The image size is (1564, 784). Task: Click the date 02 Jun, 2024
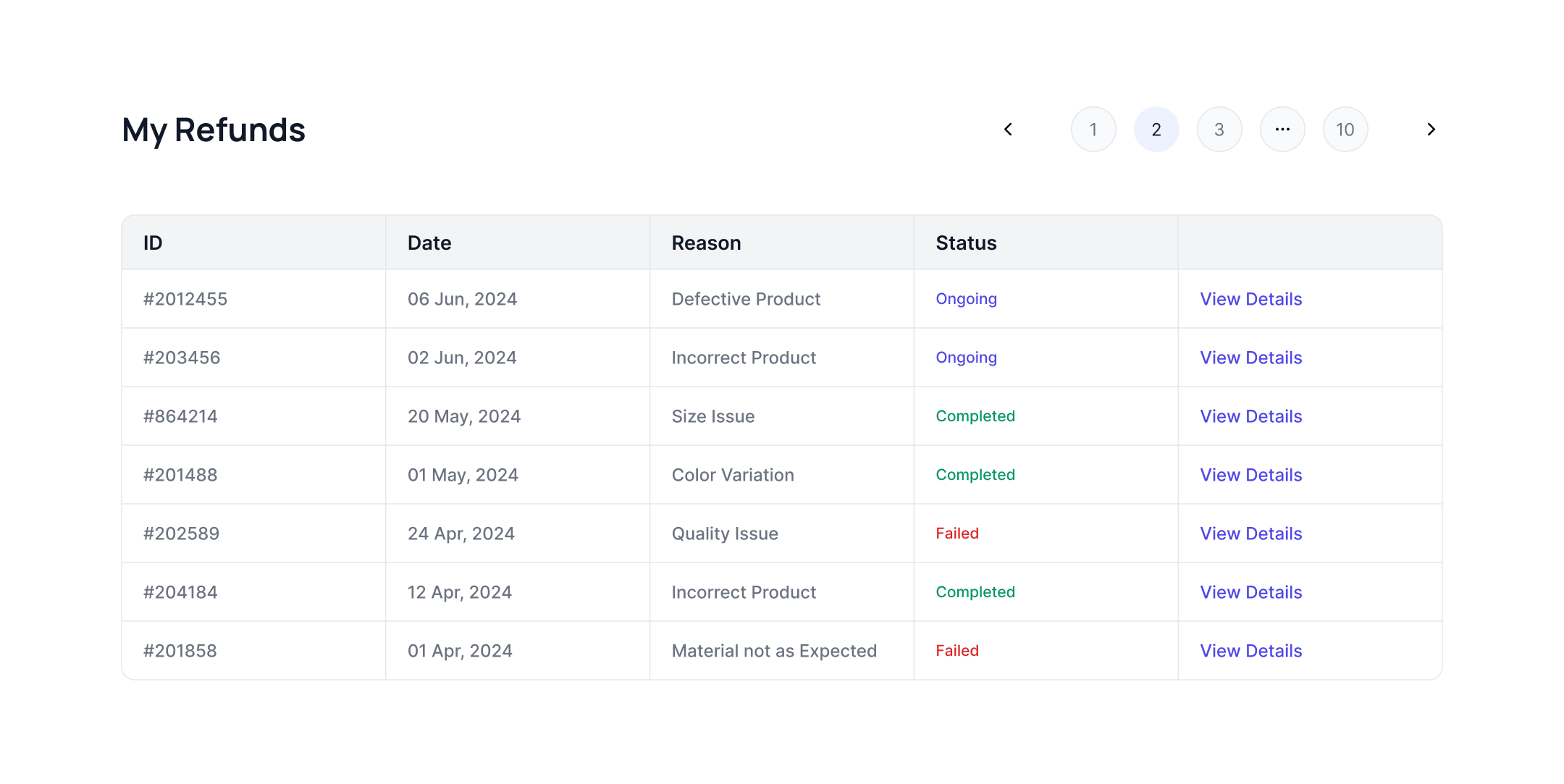[x=462, y=358]
